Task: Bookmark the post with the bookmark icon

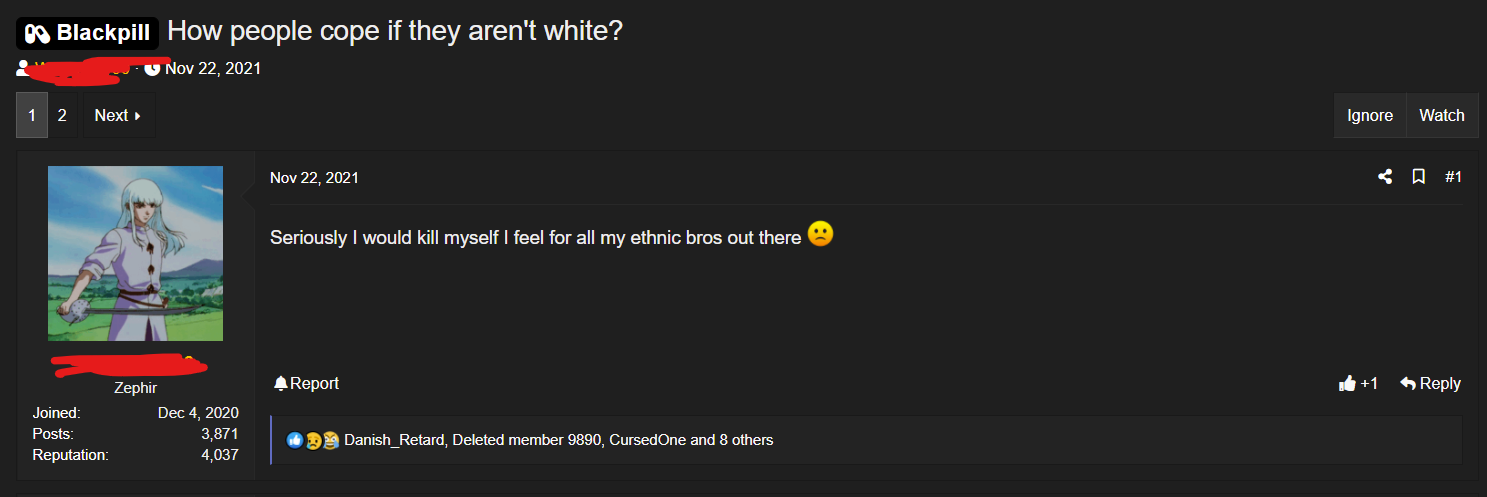Action: (1418, 177)
